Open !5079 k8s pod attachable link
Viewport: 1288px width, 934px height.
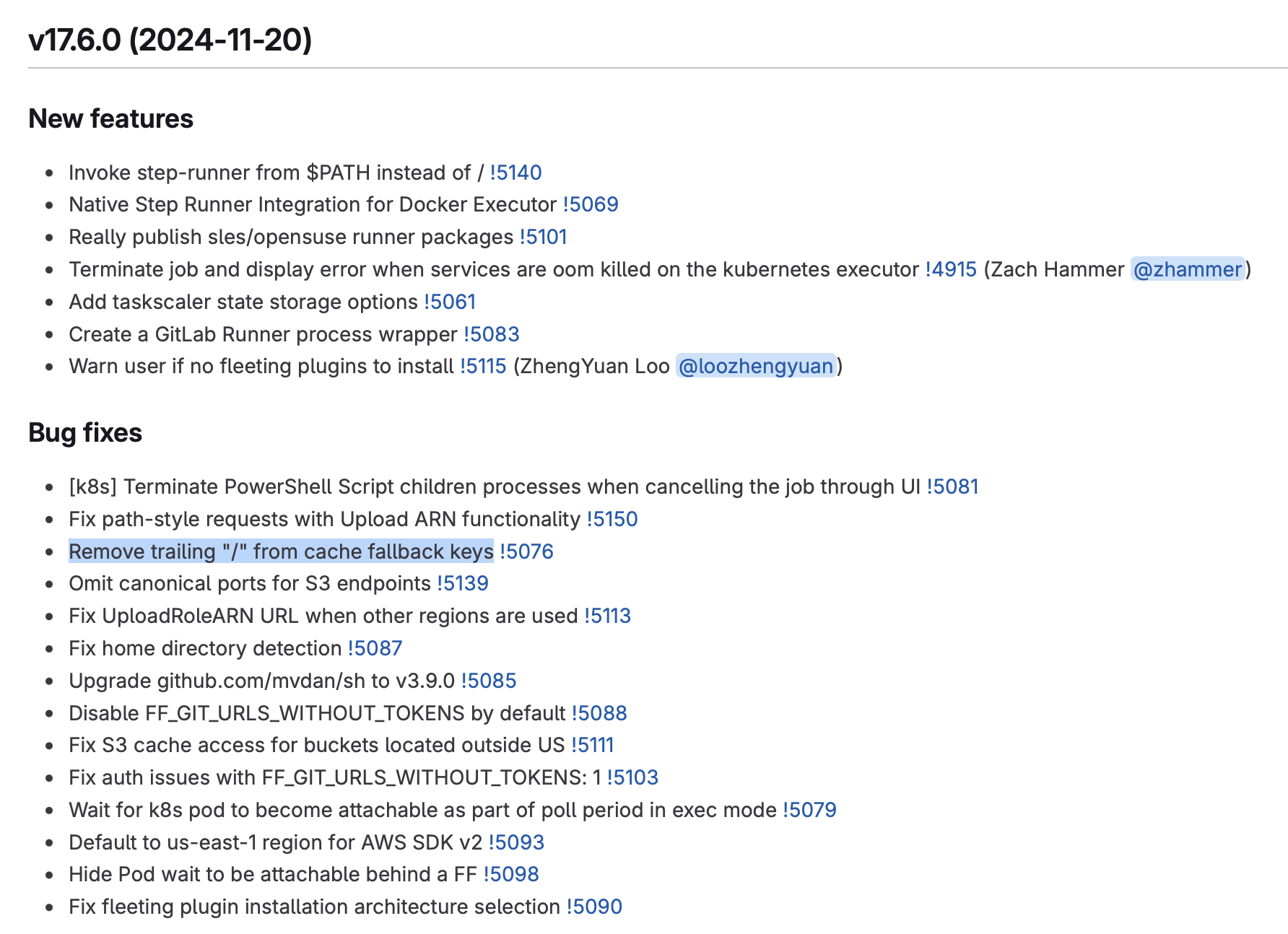pos(809,810)
